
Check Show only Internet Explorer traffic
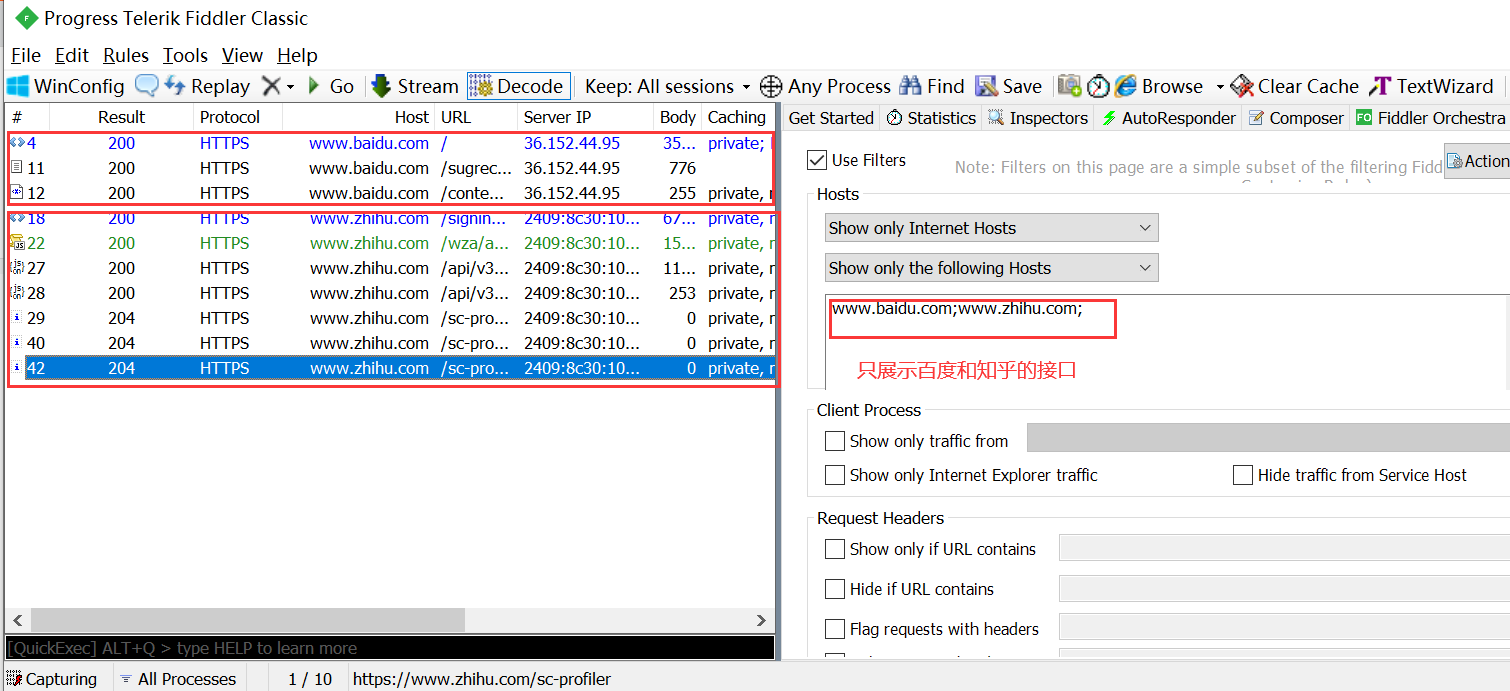tap(835, 475)
